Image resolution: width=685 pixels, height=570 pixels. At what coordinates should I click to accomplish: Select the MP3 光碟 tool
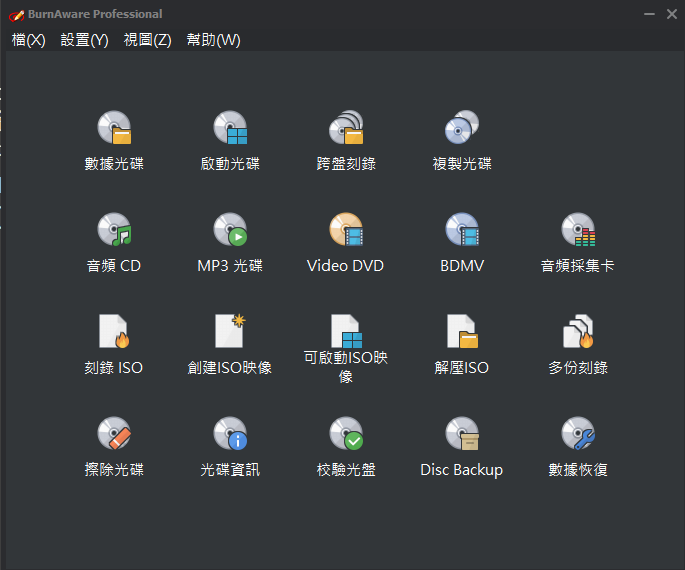pyautogui.click(x=230, y=243)
